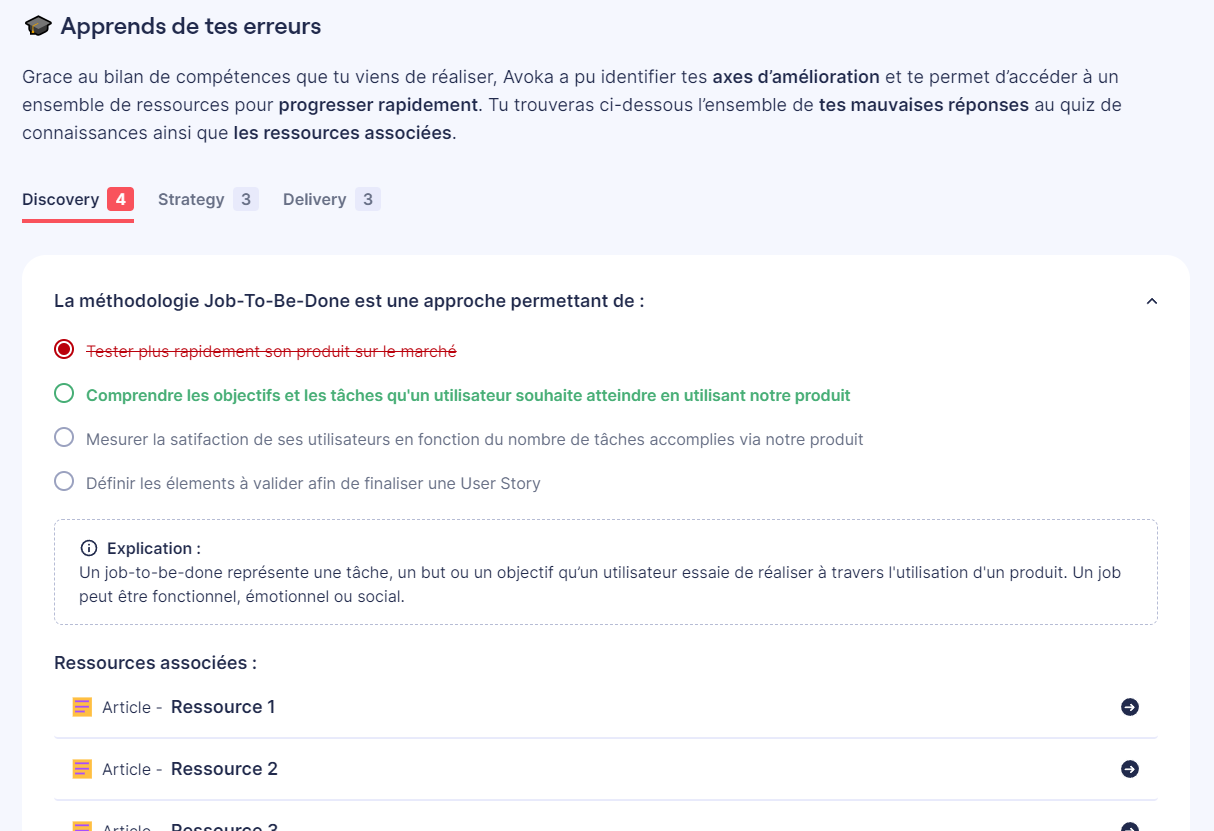
Task: Open Ressource 2 via its arrow icon
Action: (x=1130, y=769)
